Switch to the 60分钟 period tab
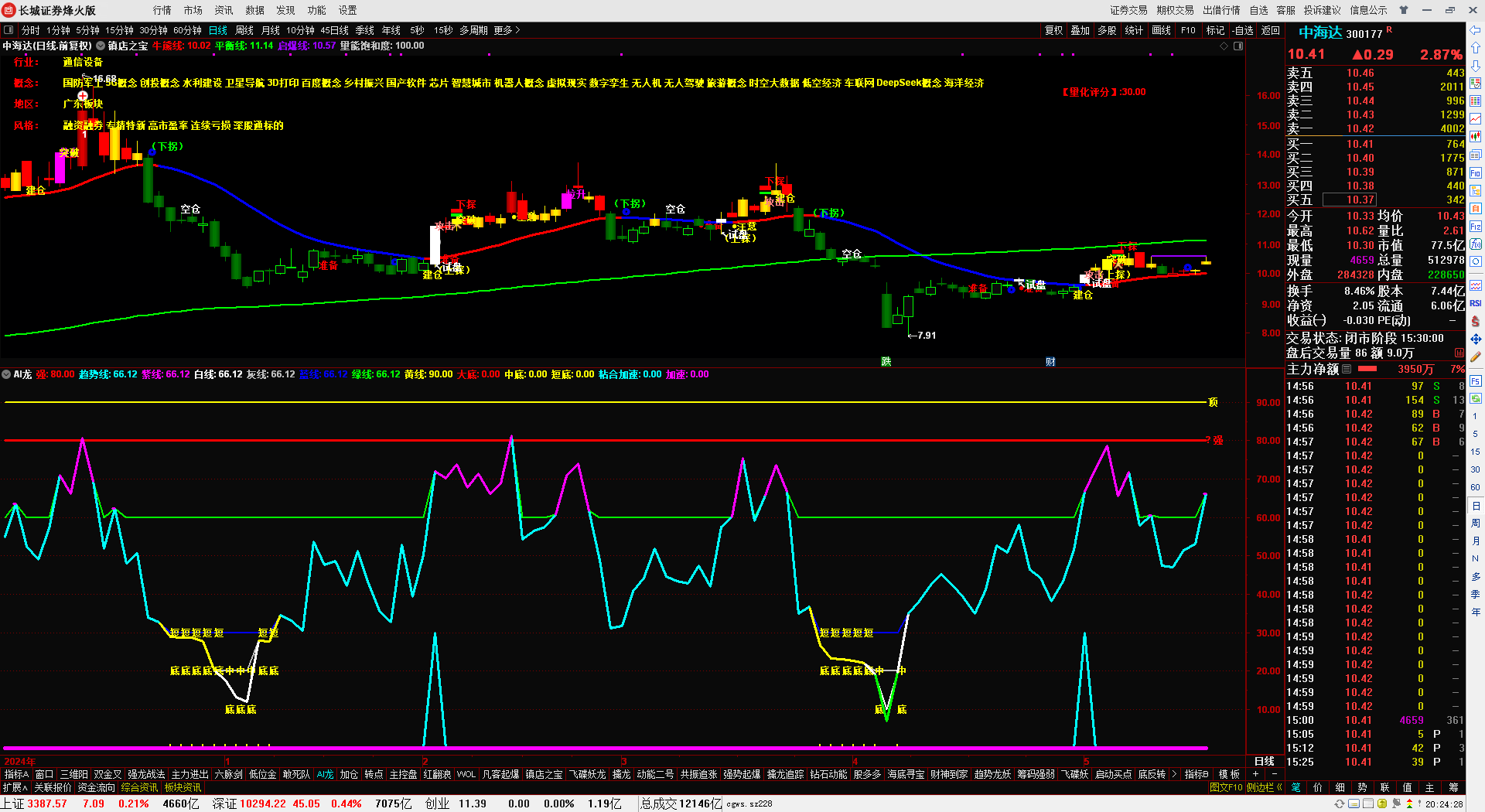Viewport: 1485px width, 812px height. (187, 30)
